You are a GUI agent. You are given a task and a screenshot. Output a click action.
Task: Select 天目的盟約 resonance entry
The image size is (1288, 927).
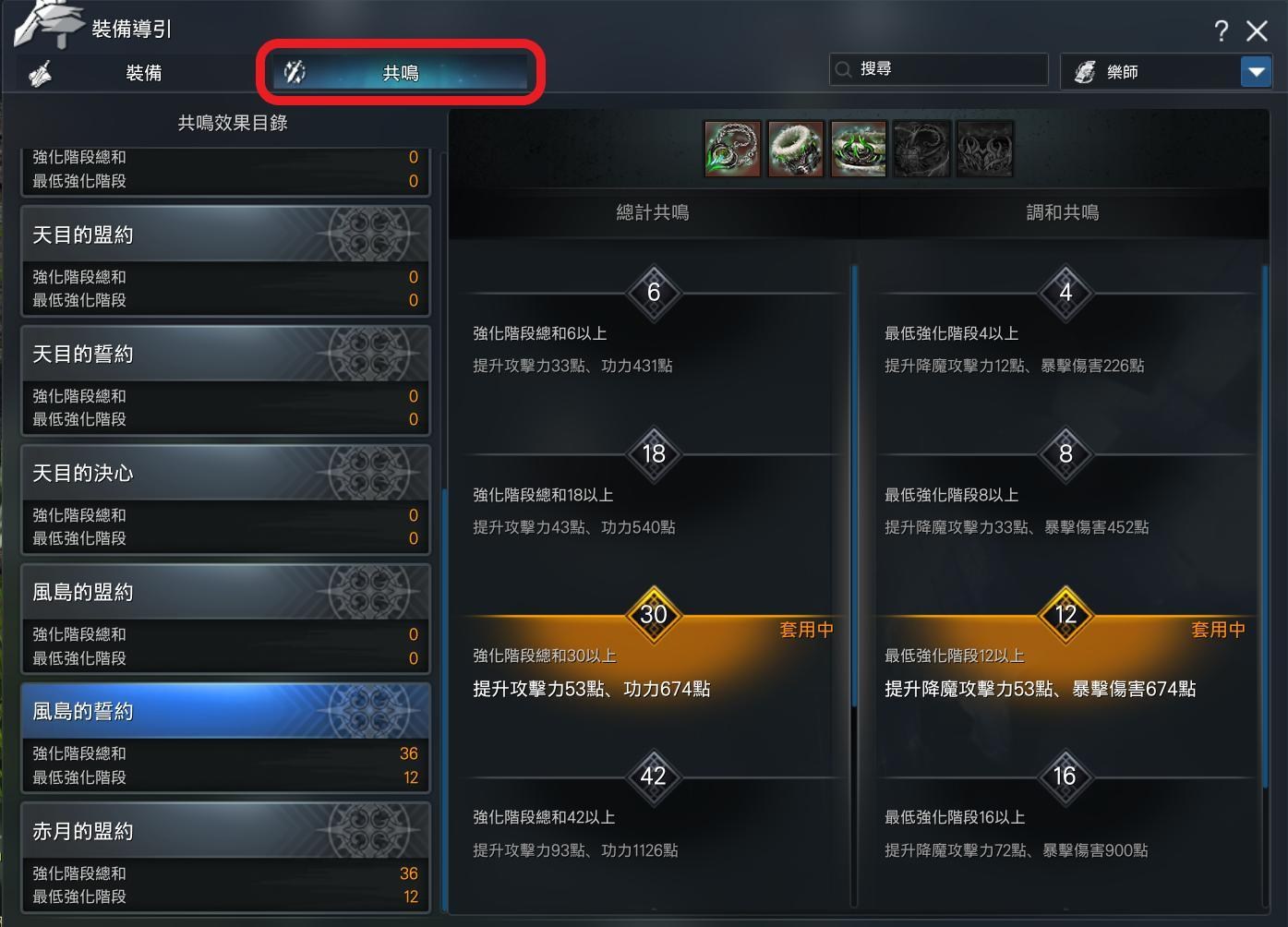point(225,261)
